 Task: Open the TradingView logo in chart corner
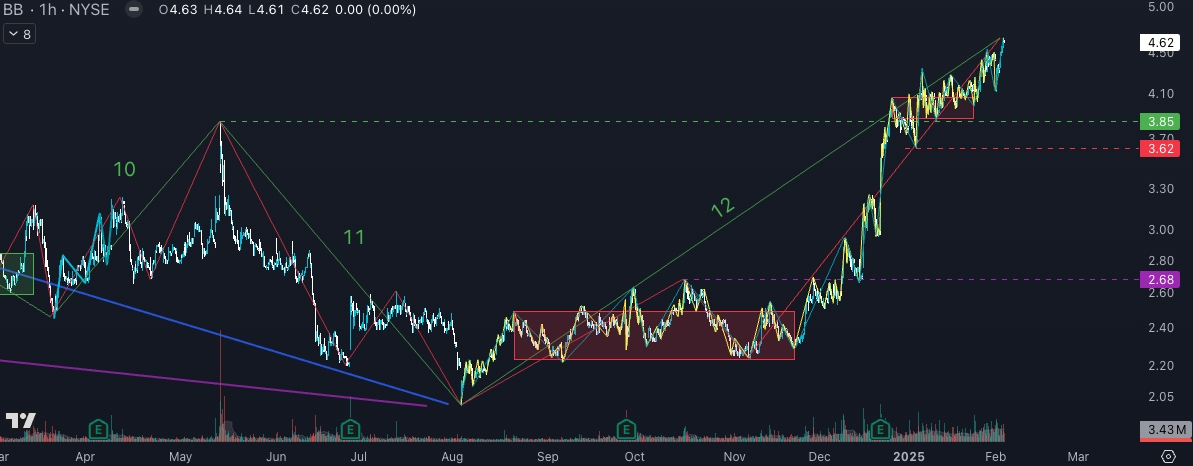click(21, 420)
